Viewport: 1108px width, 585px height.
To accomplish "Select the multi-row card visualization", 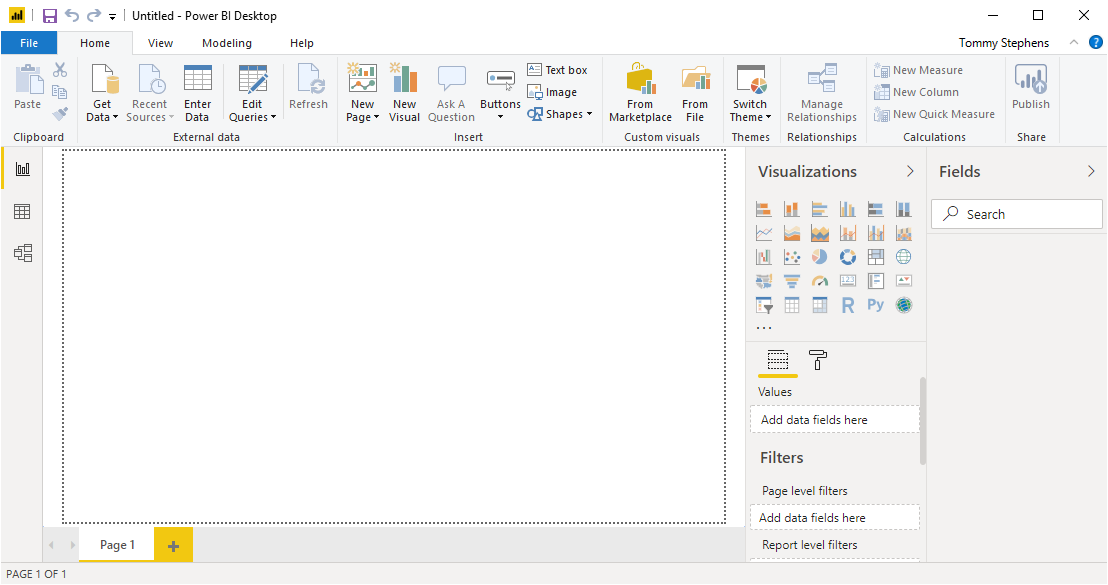I will coord(876,281).
